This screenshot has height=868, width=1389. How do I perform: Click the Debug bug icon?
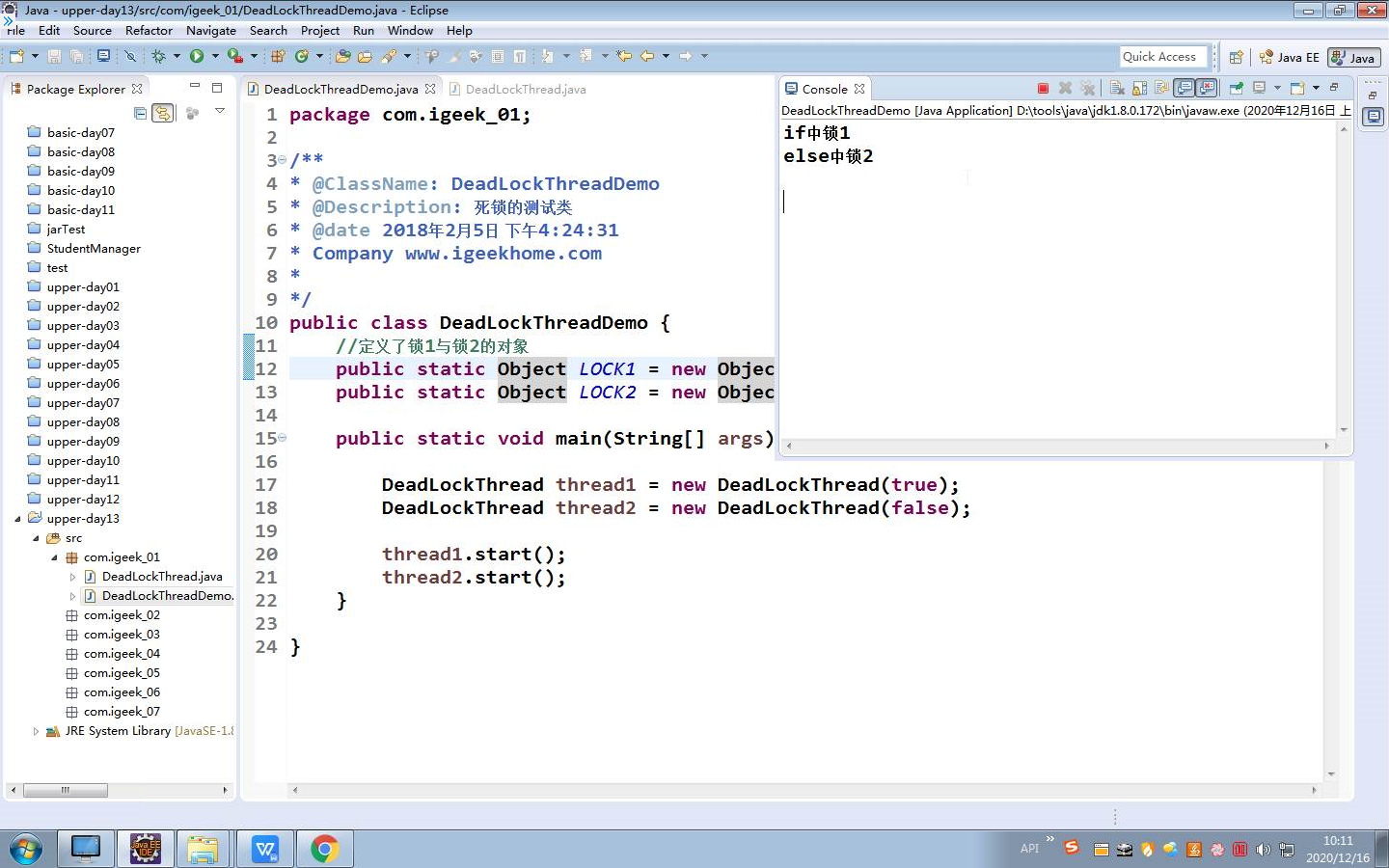coord(158,56)
